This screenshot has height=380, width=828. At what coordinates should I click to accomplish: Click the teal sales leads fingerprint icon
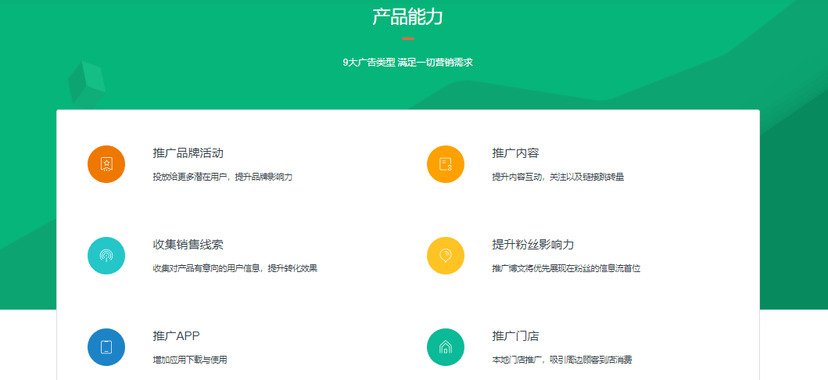click(x=106, y=255)
